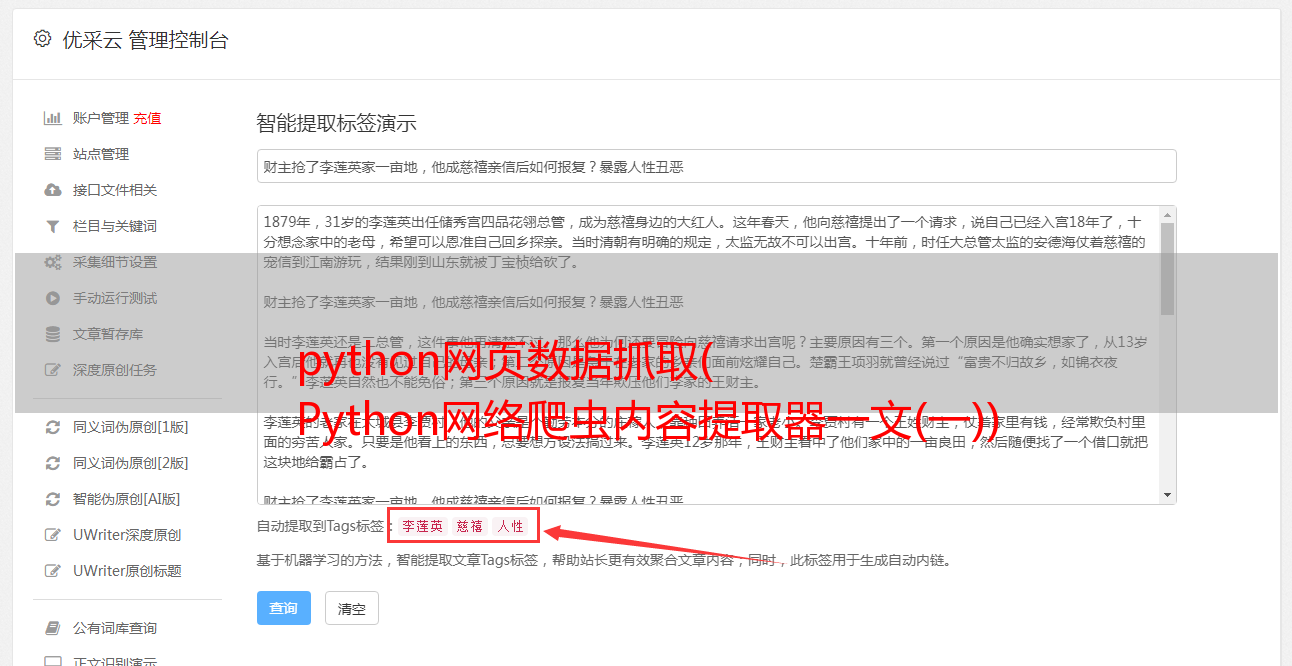Click the filter icon for 栏目与关键词
Viewport: 1292px width, 666px height.
[53, 226]
